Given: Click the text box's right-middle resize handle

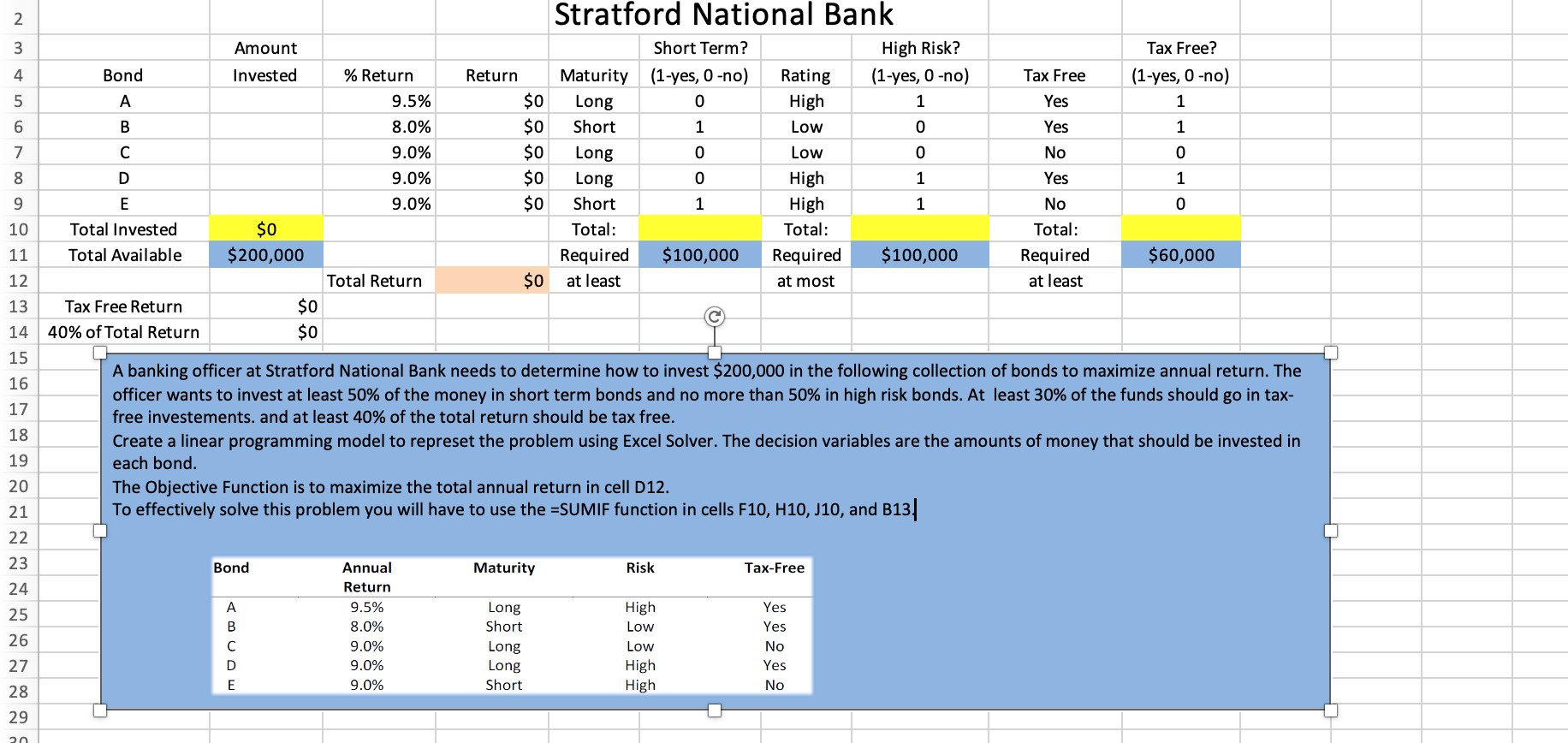Looking at the screenshot, I should [x=1330, y=531].
